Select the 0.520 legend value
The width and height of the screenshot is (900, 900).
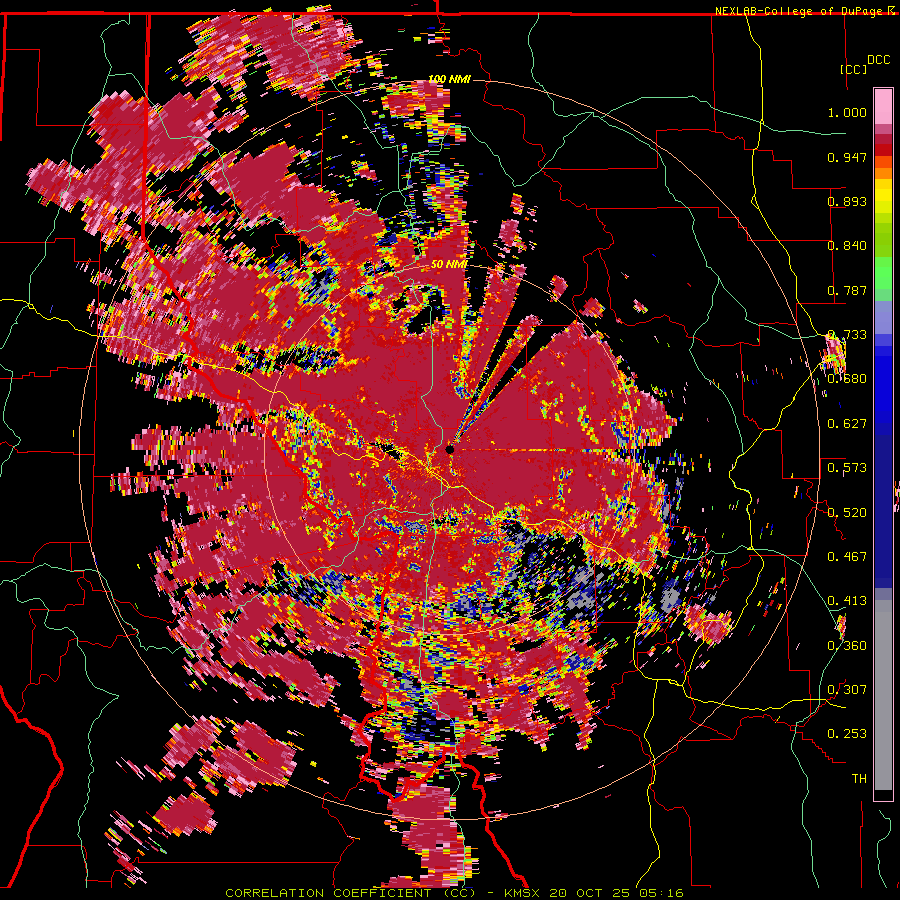tap(847, 513)
